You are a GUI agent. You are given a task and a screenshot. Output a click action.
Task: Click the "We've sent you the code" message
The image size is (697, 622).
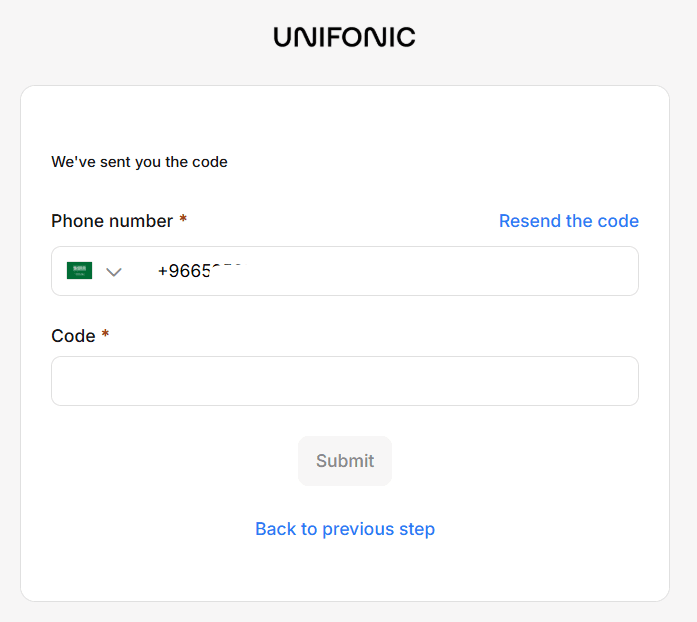tap(139, 162)
